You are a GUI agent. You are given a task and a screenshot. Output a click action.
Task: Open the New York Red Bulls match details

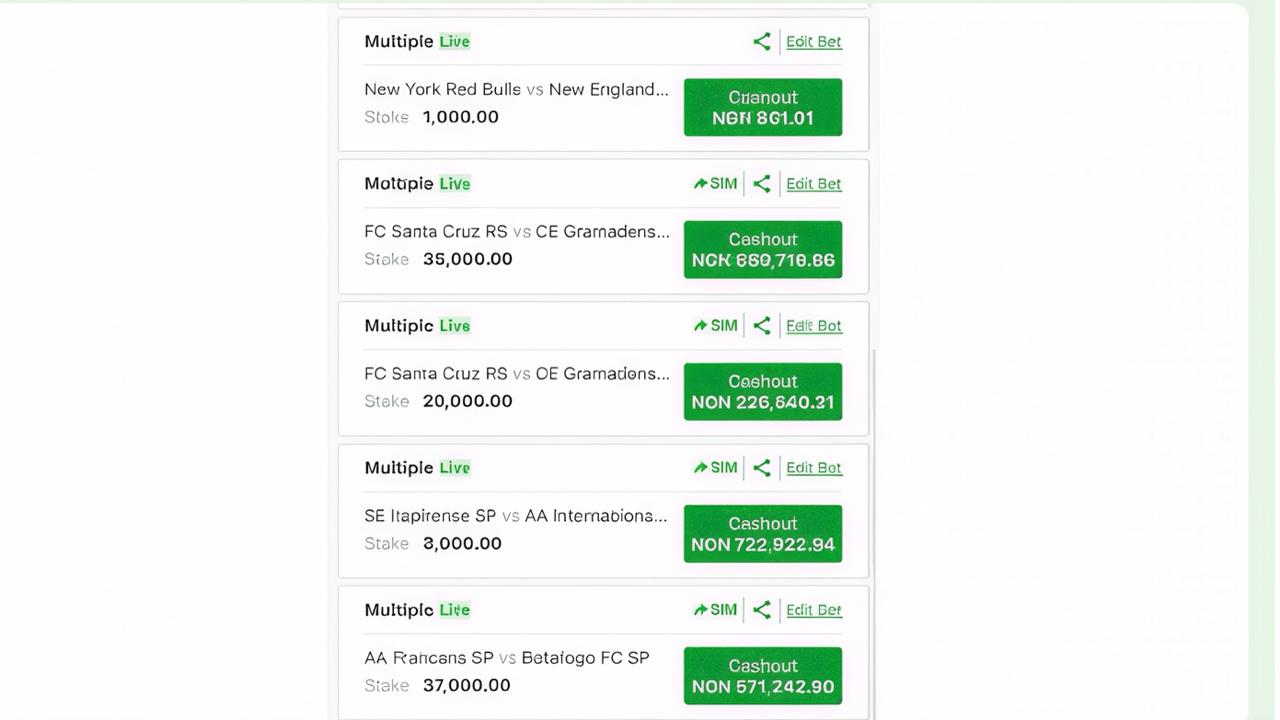[x=516, y=89]
